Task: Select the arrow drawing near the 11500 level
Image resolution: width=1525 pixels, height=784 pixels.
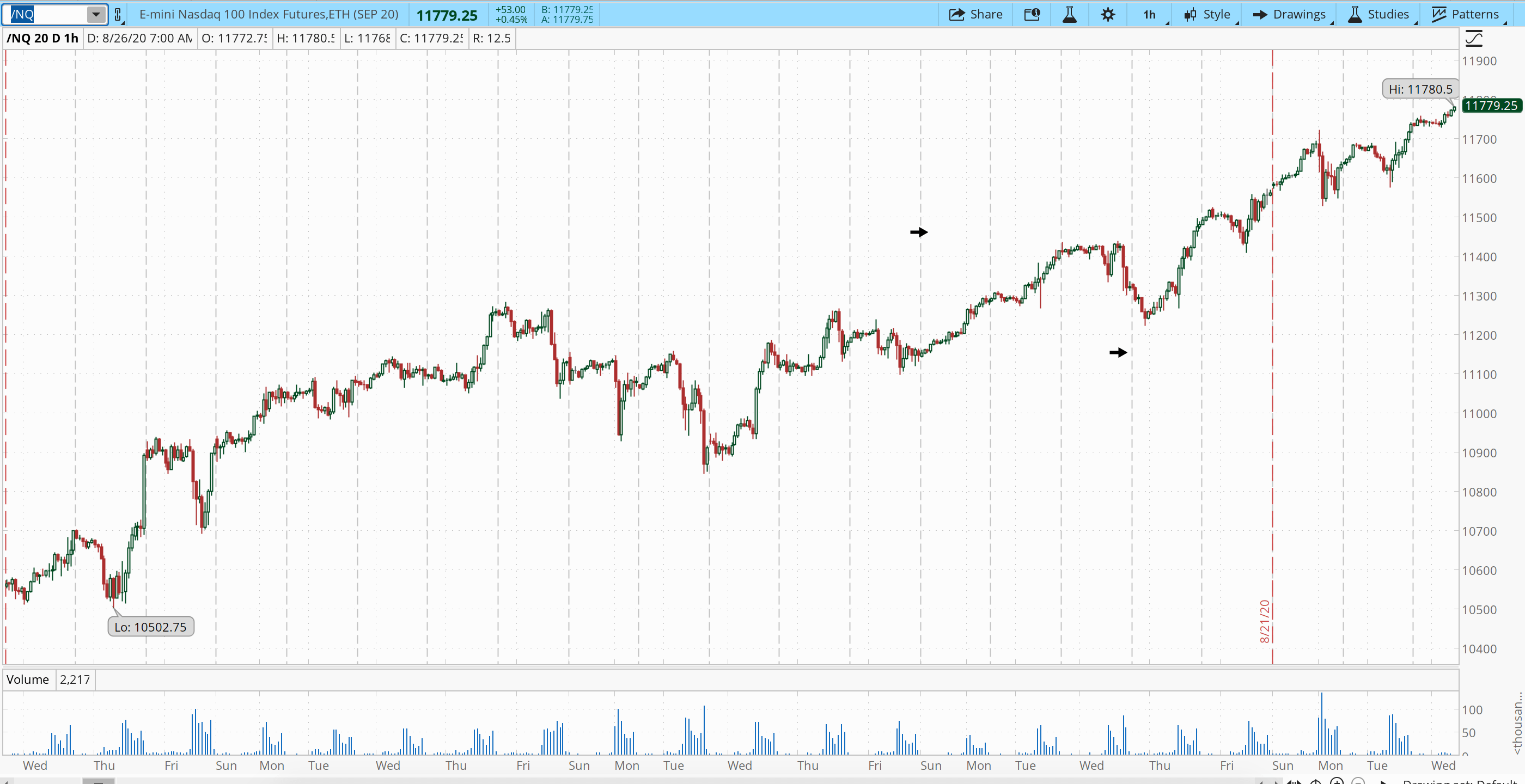Action: coord(919,232)
